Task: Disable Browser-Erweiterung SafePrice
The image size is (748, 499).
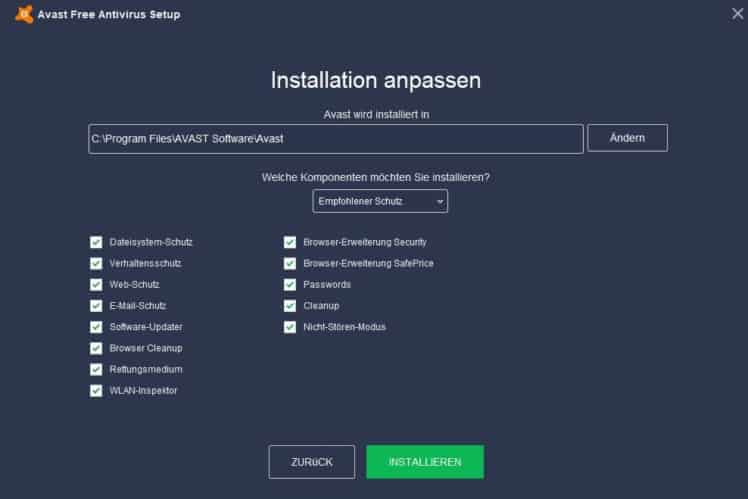Action: 290,263
